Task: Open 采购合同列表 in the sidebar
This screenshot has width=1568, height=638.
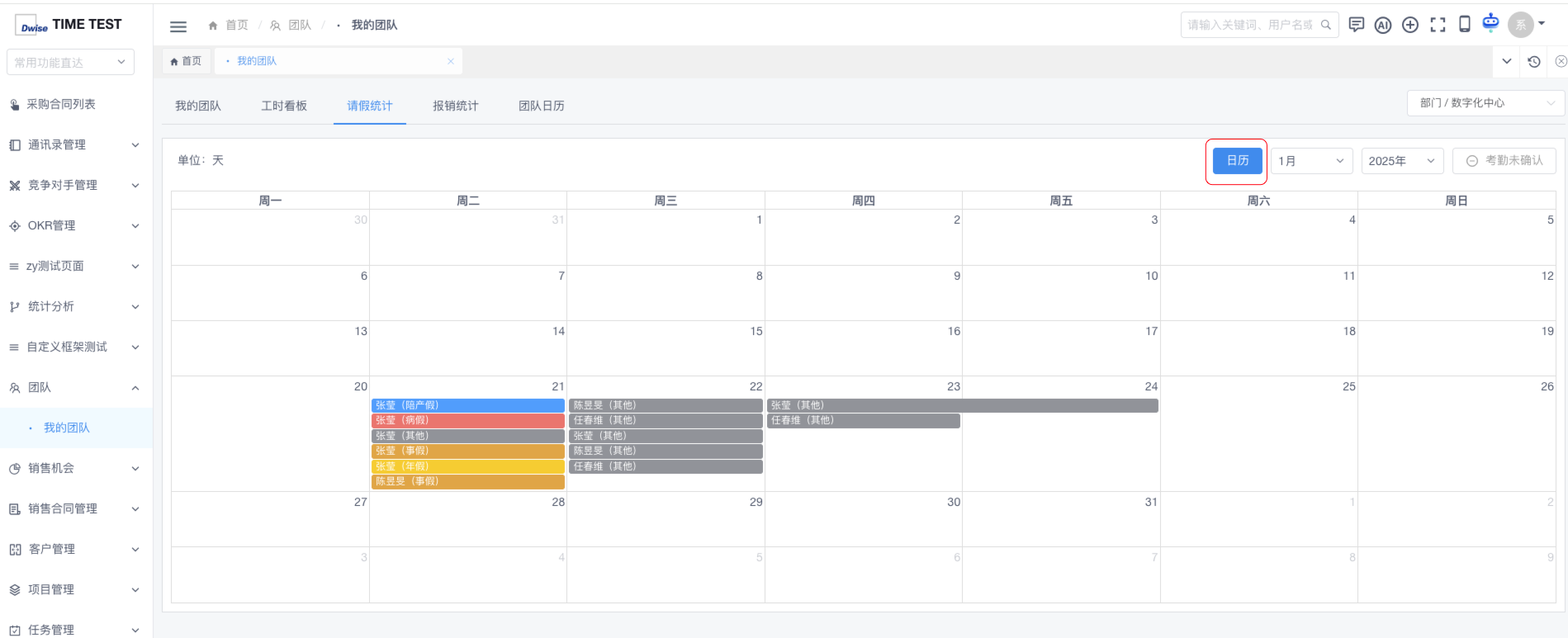Action: click(61, 104)
